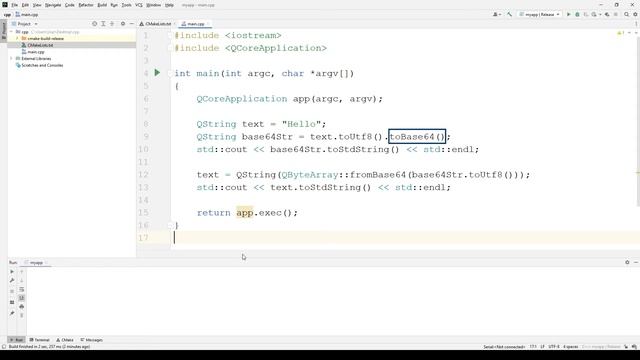Screen dimensions: 640x360
Task: Open the Tools menu
Action: pos(127,5)
